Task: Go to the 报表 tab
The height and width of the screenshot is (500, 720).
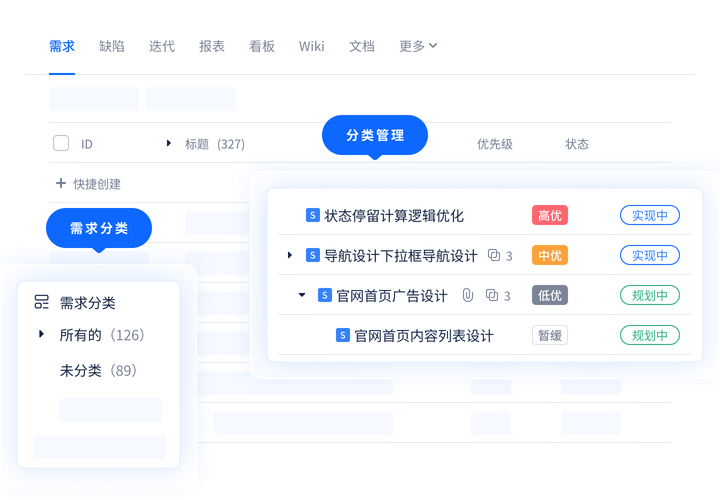Action: (x=212, y=46)
